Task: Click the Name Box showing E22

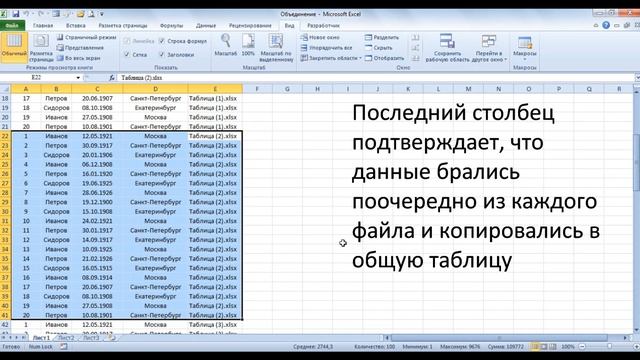Action: point(37,78)
